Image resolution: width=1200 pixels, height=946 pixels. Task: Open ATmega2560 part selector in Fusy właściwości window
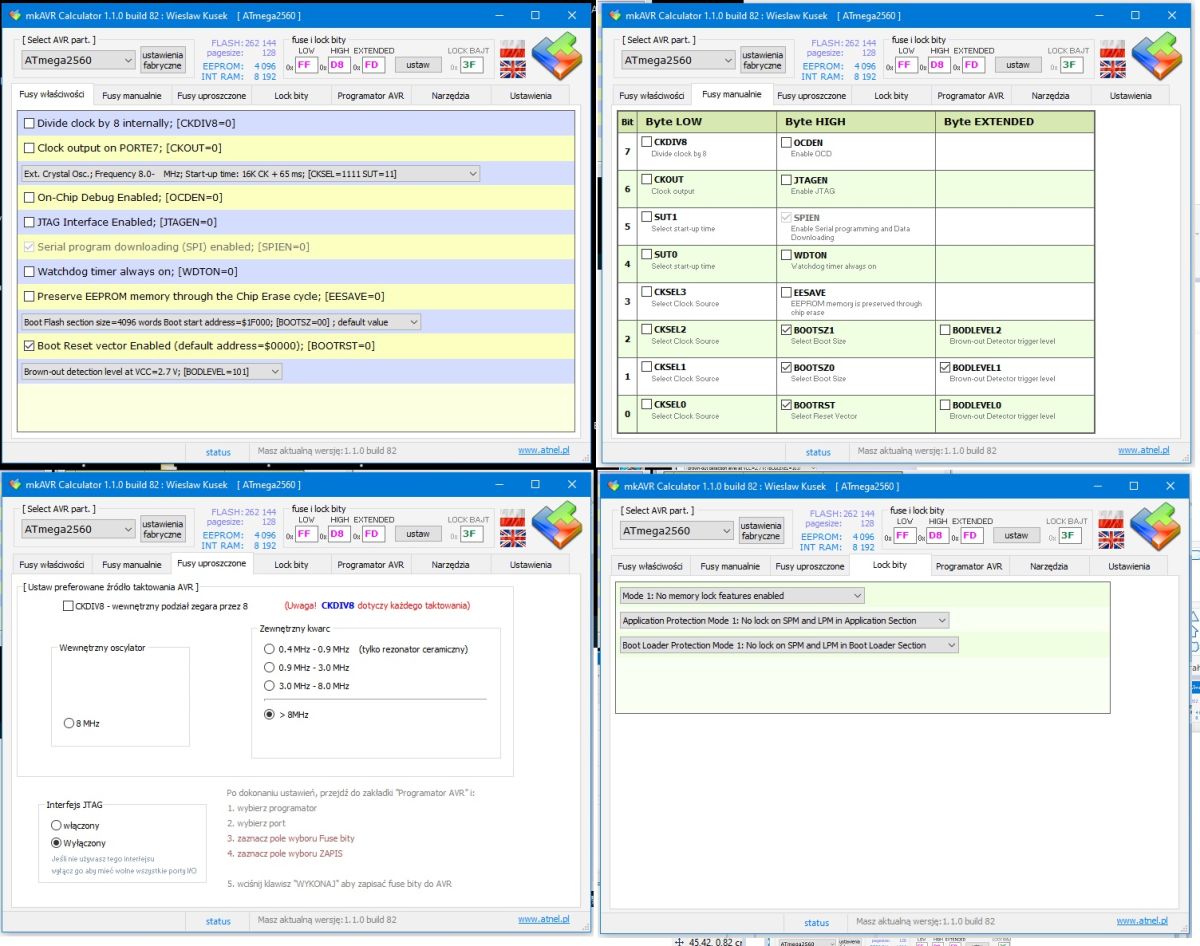(x=76, y=60)
